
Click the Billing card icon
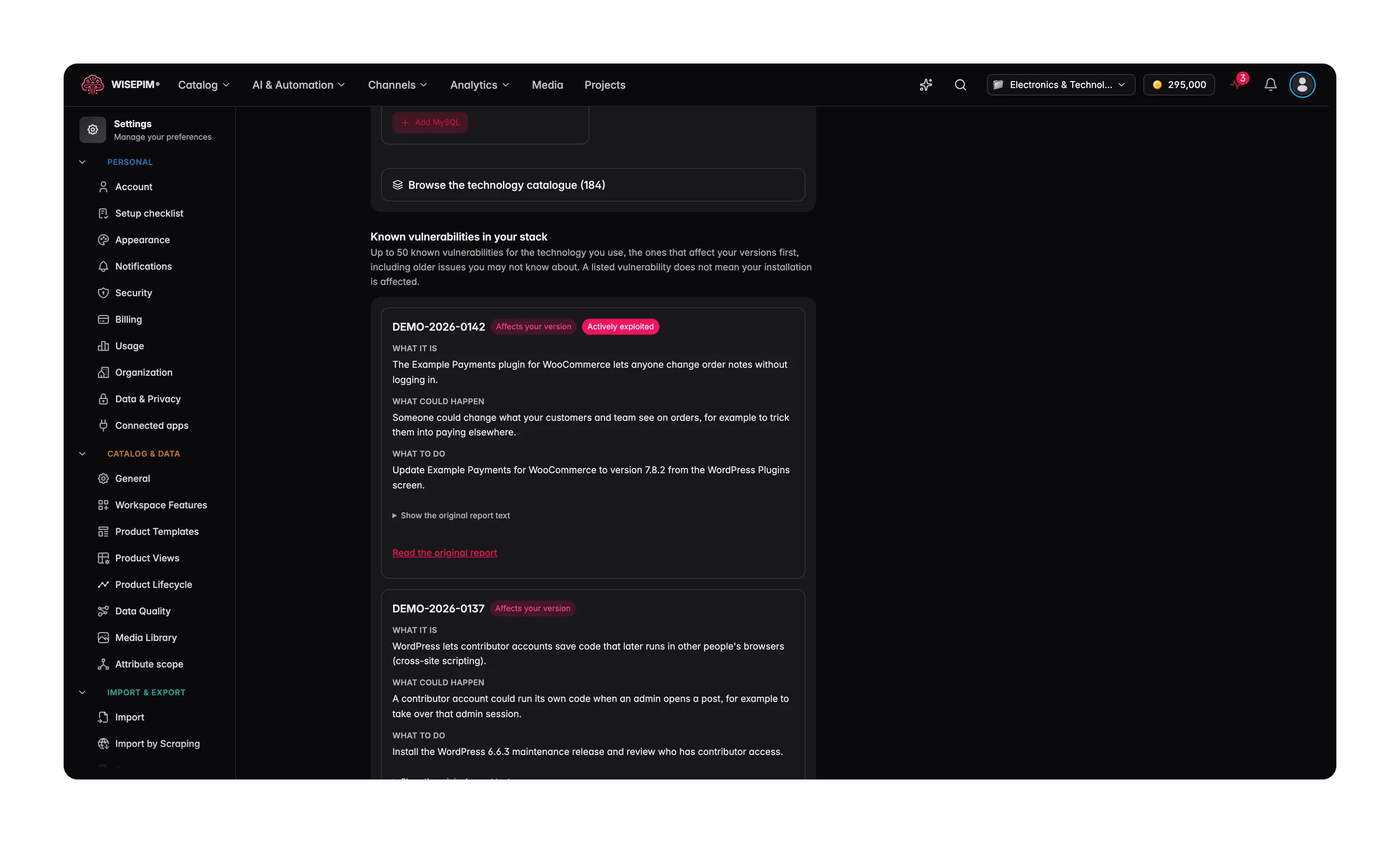click(x=103, y=320)
